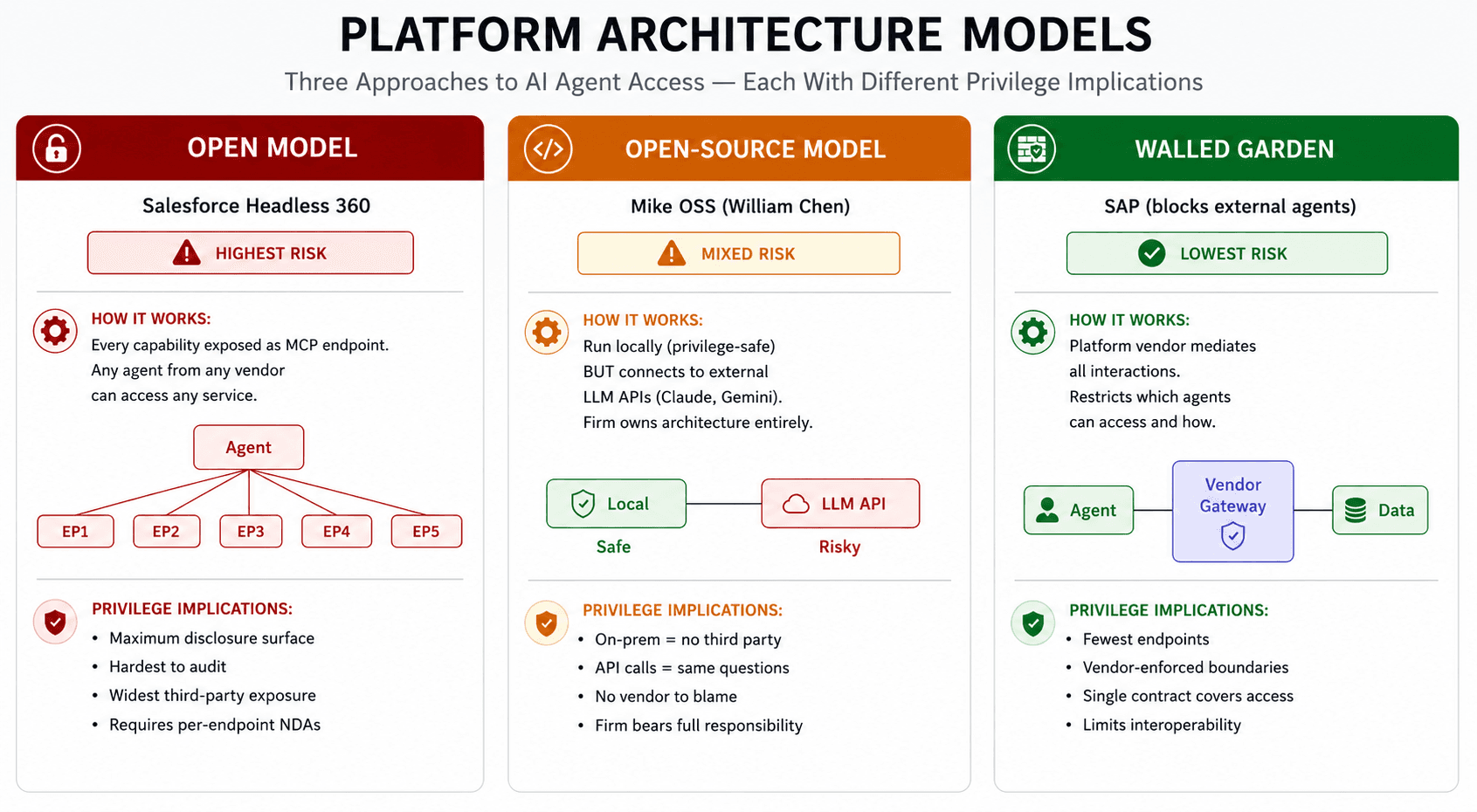Click the "Salesforce Headless 360" text
Viewport: 1477px width, 812px height.
pos(256,205)
